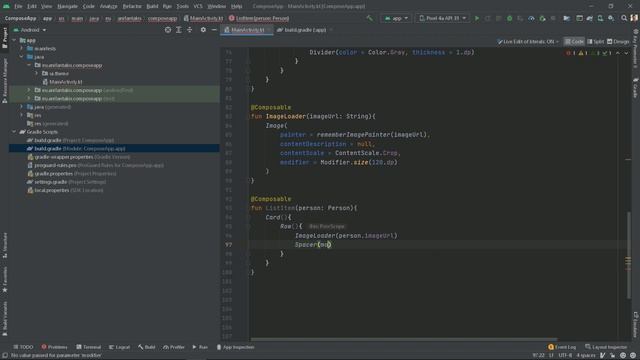
Task: Click the user avatar icon in toolbar
Action: click(634, 18)
